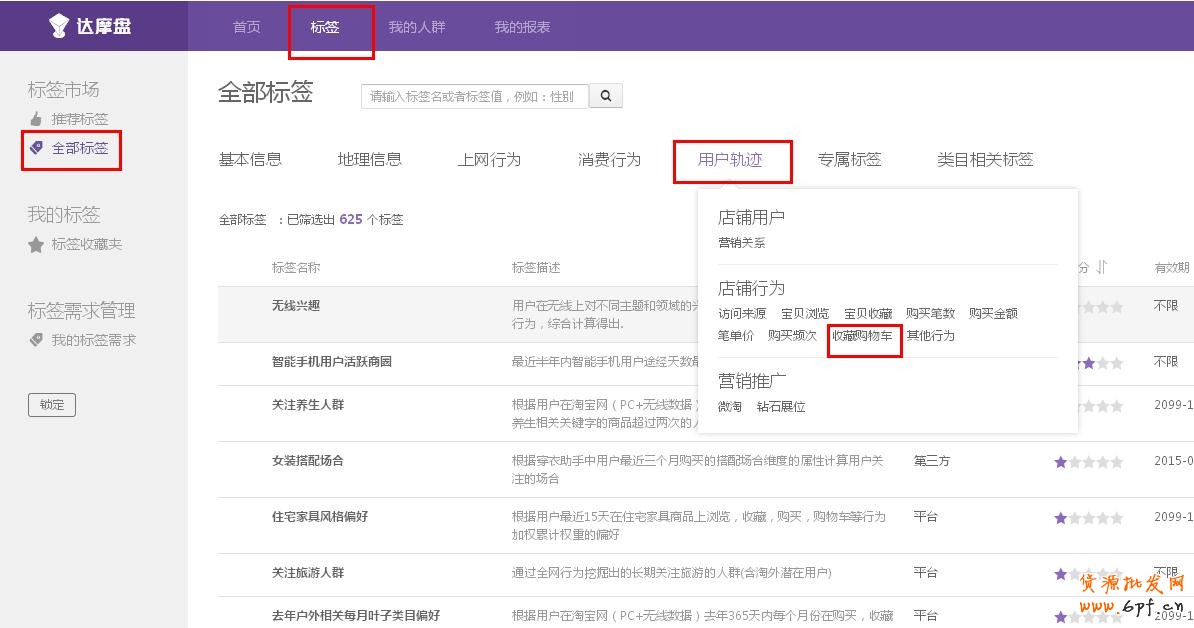
Task: Click the 625 filtered tags count
Action: click(x=350, y=219)
